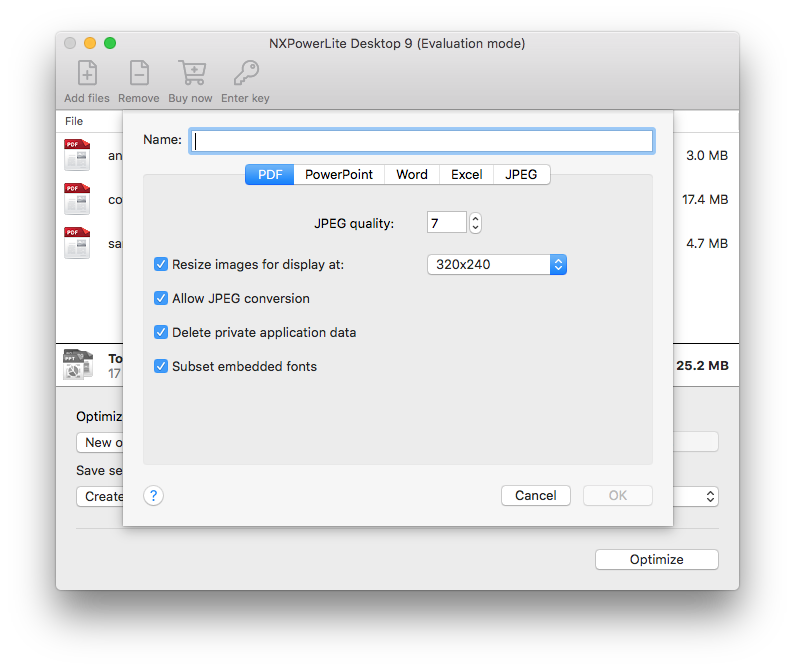Click the Enter key icon
The width and height of the screenshot is (795, 670).
pyautogui.click(x=246, y=73)
